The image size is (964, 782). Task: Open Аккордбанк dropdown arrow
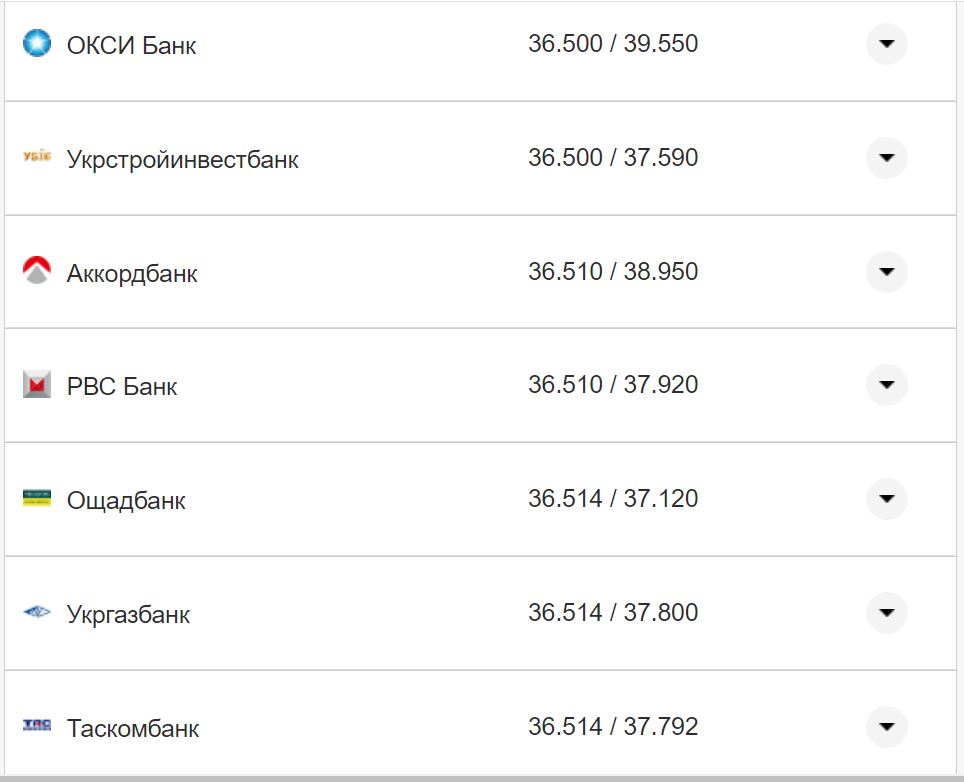click(x=886, y=272)
